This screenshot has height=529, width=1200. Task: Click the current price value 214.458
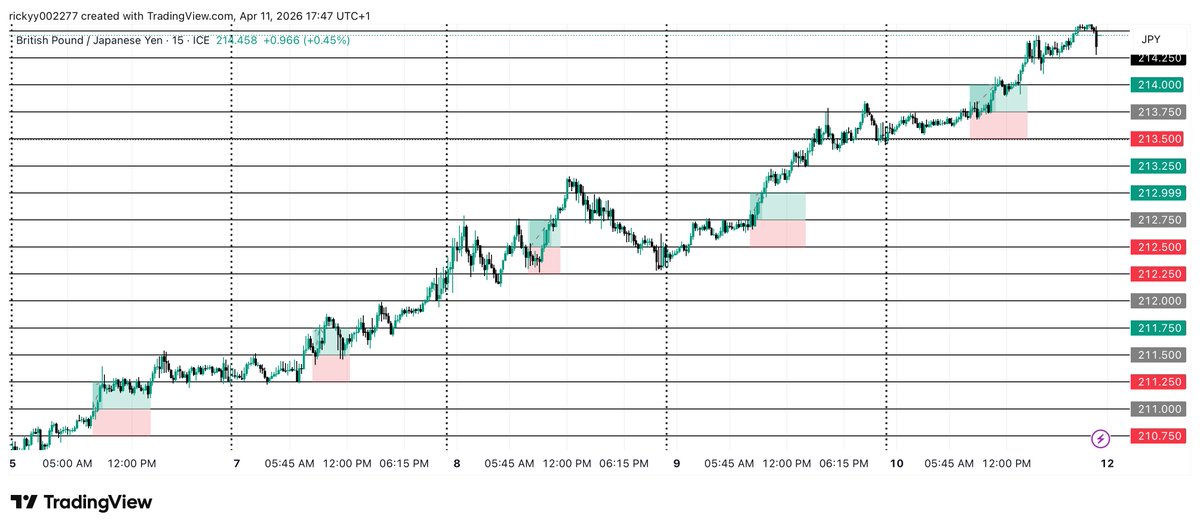click(238, 40)
